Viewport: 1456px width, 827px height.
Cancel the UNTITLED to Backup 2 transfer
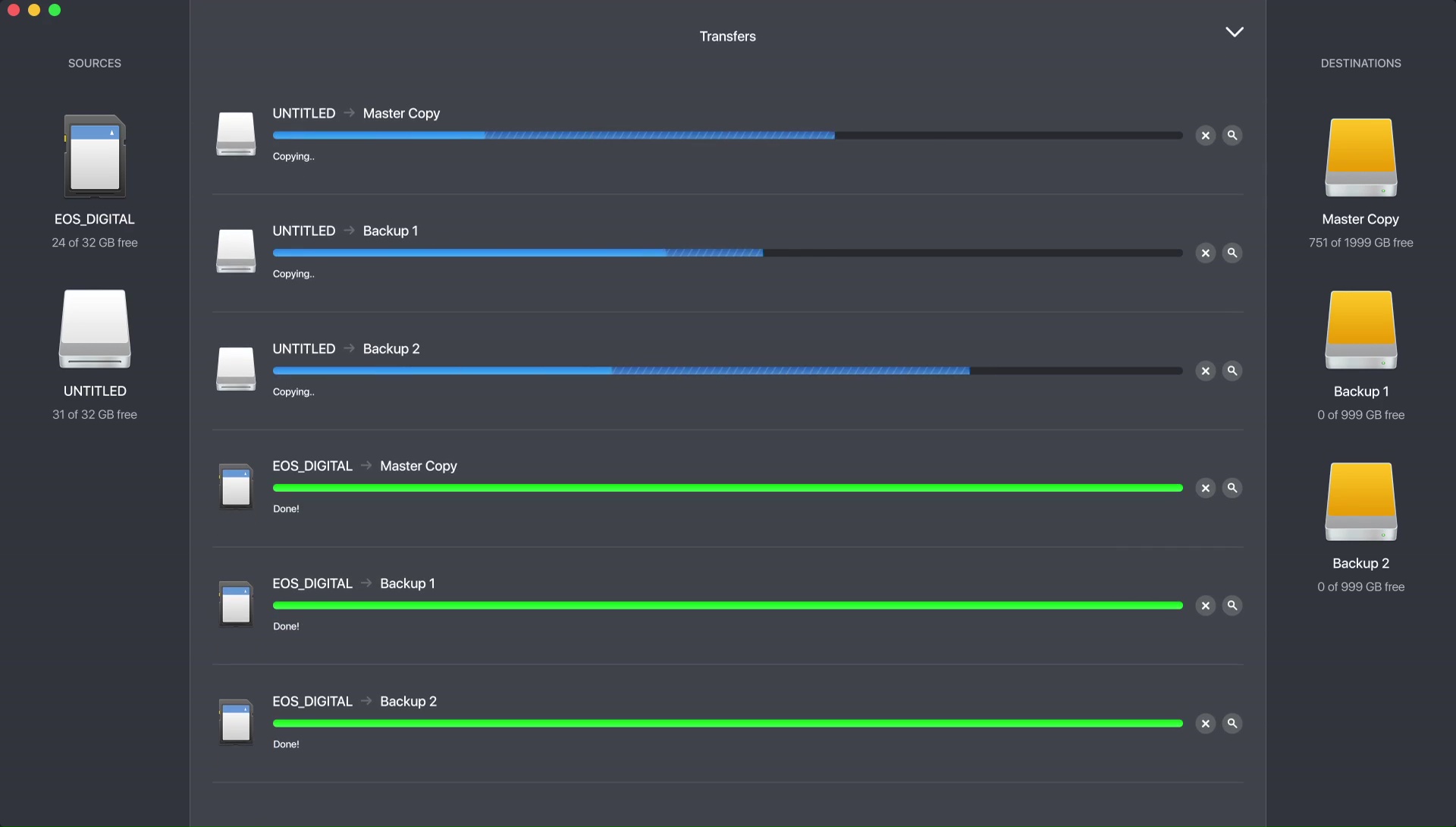pos(1205,370)
